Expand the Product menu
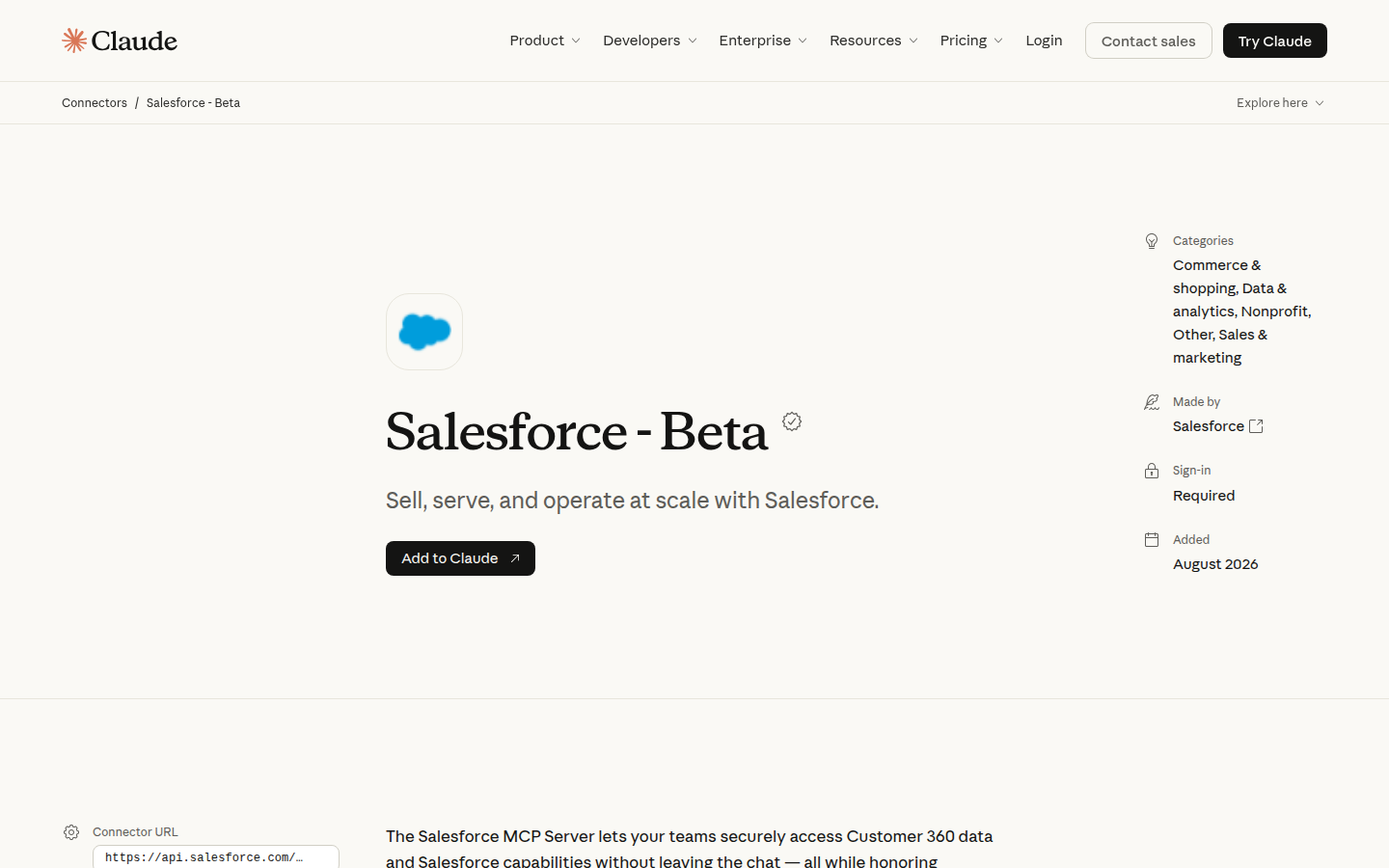The width and height of the screenshot is (1389, 868). click(545, 41)
